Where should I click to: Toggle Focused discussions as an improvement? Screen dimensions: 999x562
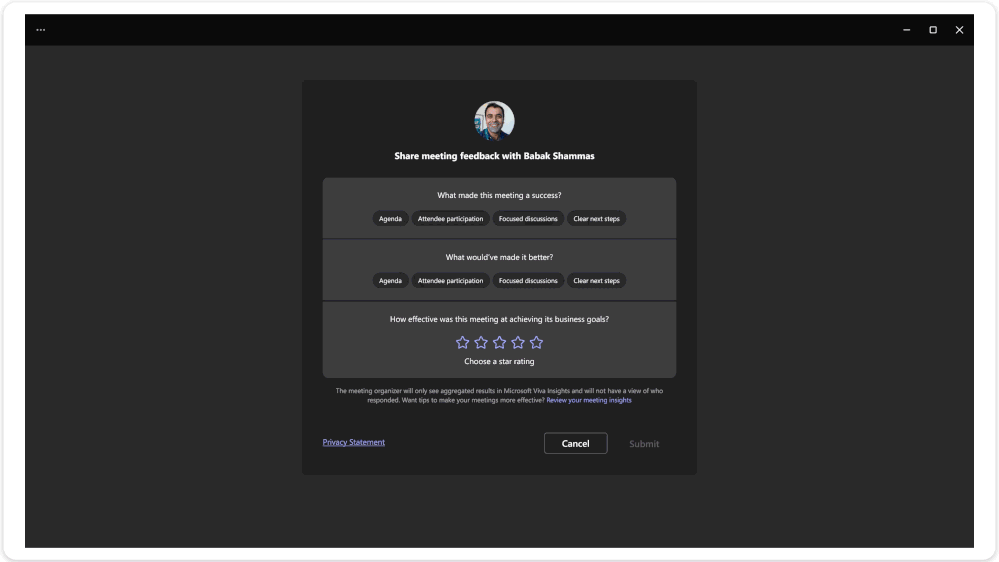[x=528, y=281]
